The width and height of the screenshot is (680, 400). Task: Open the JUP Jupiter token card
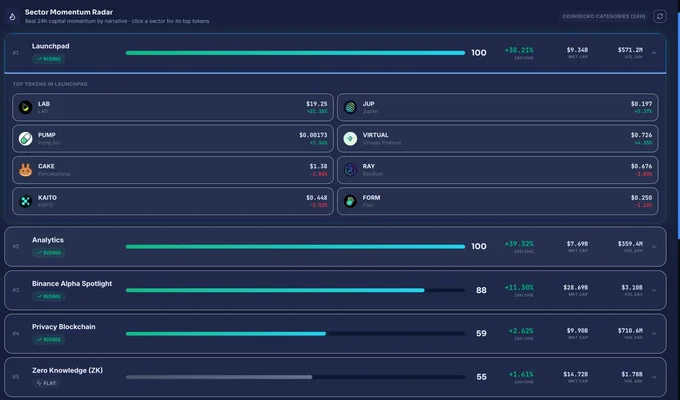[498, 107]
